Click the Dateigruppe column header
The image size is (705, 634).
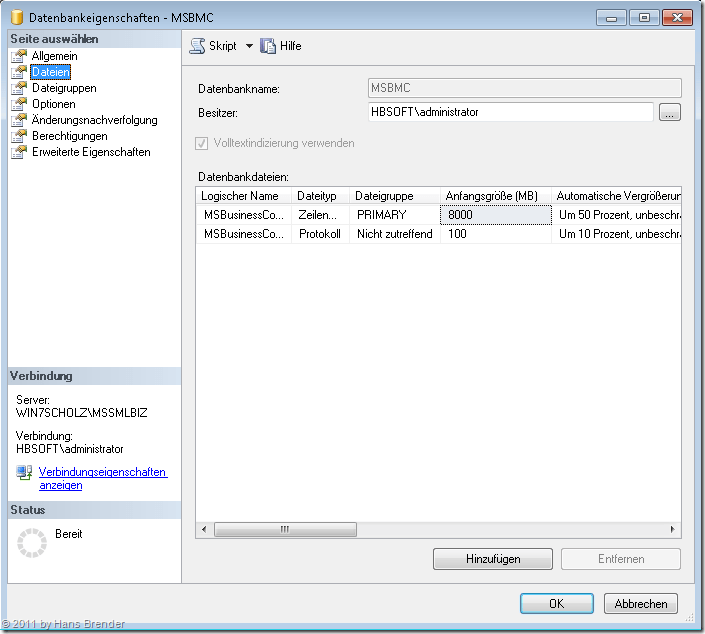[395, 196]
